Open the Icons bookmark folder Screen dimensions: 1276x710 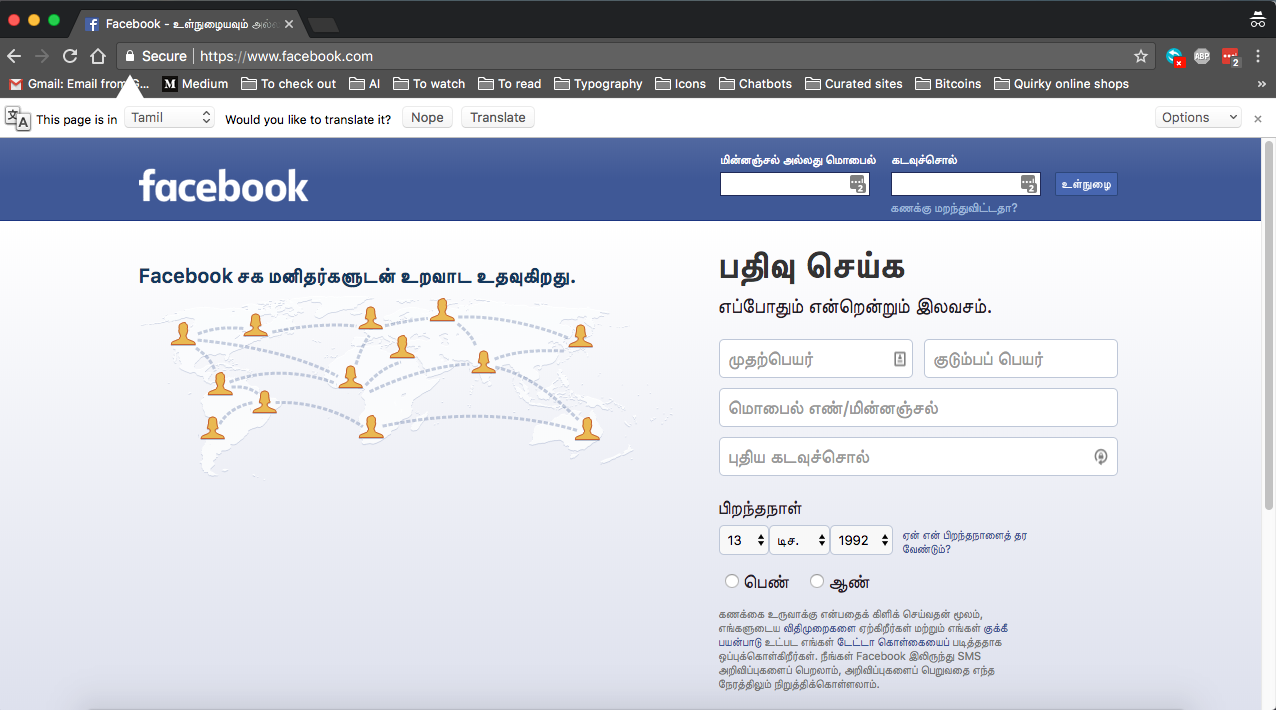coord(680,84)
